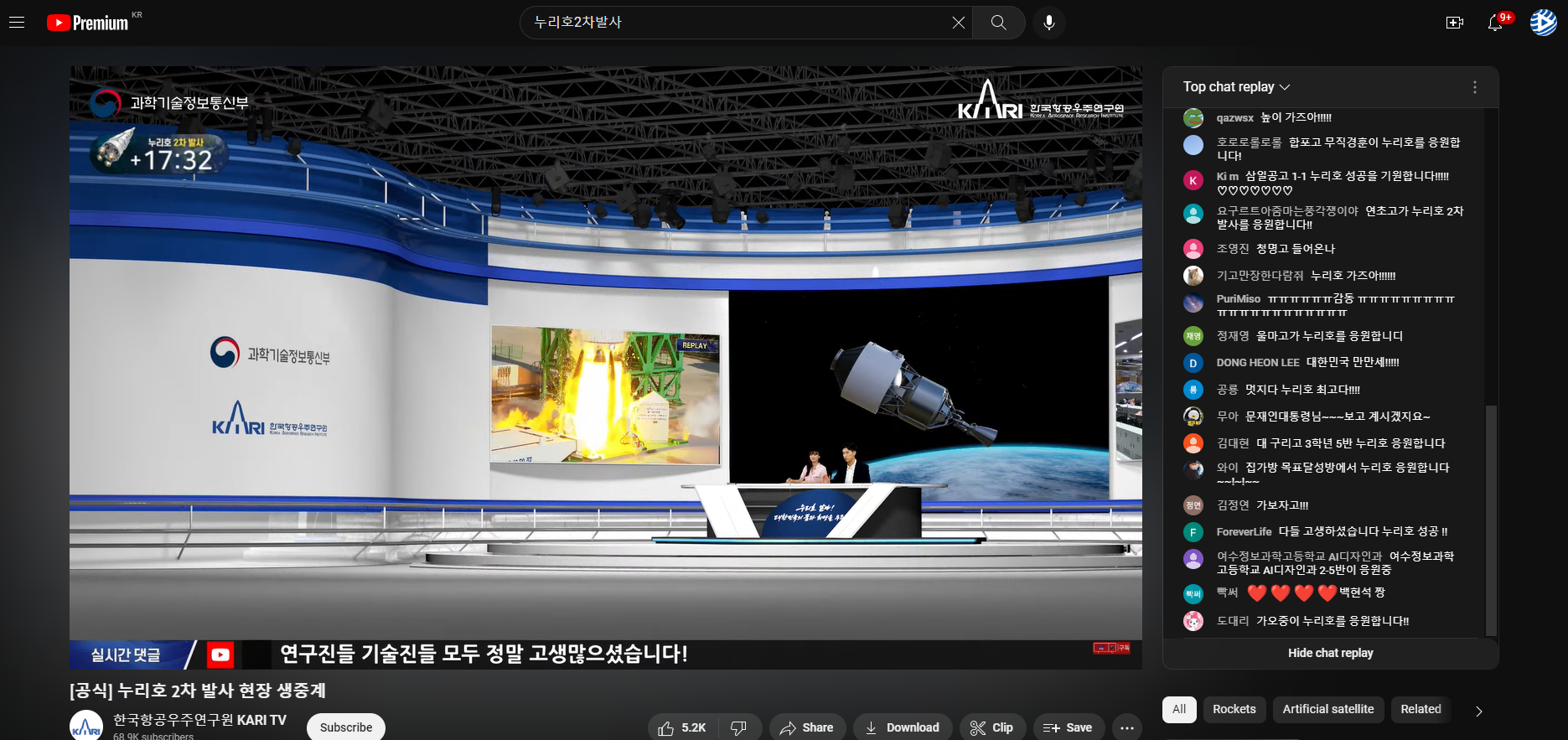This screenshot has height=740, width=1568.
Task: Select the Related filter chip
Action: tap(1421, 709)
